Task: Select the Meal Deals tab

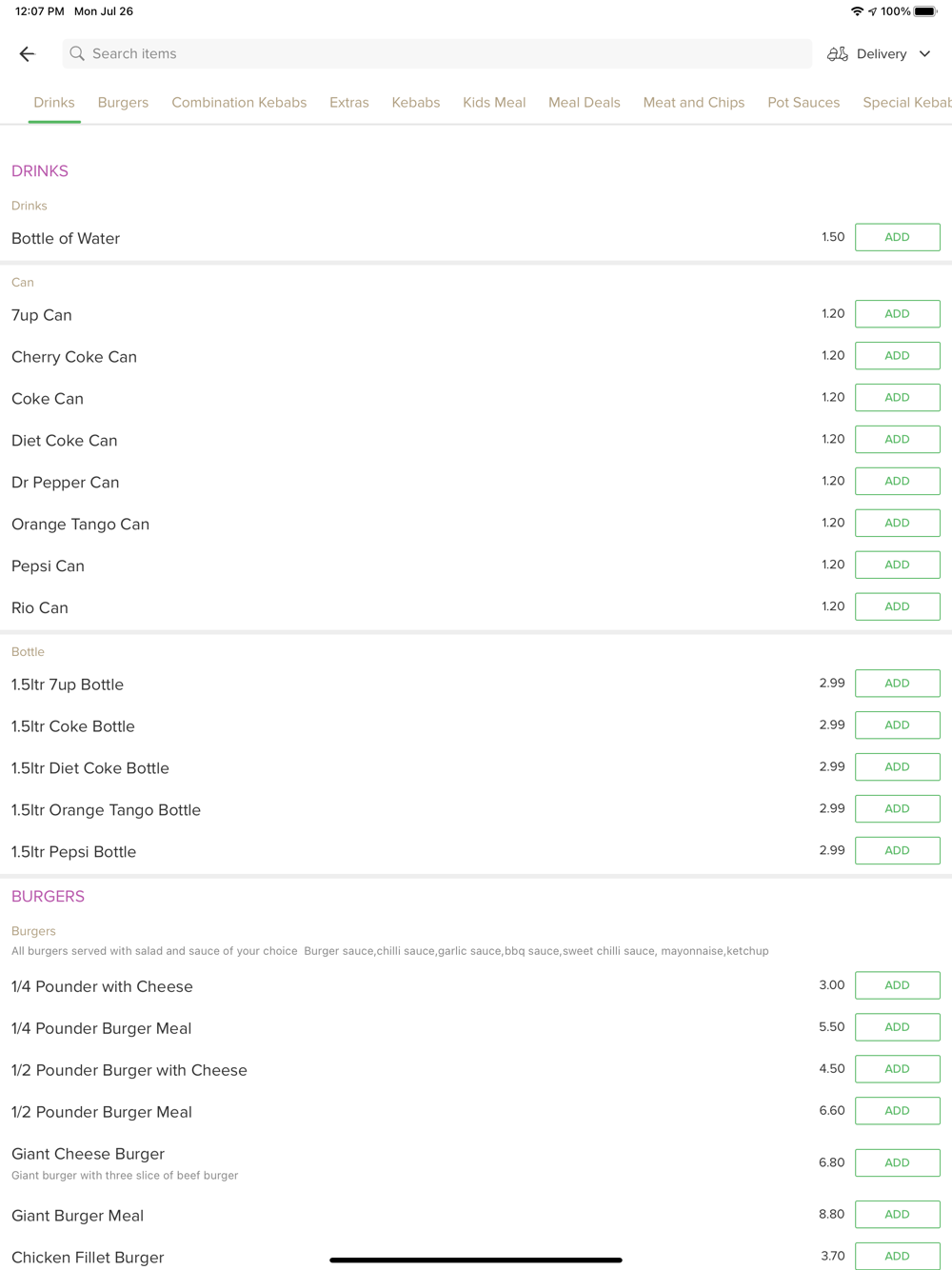Action: [585, 103]
